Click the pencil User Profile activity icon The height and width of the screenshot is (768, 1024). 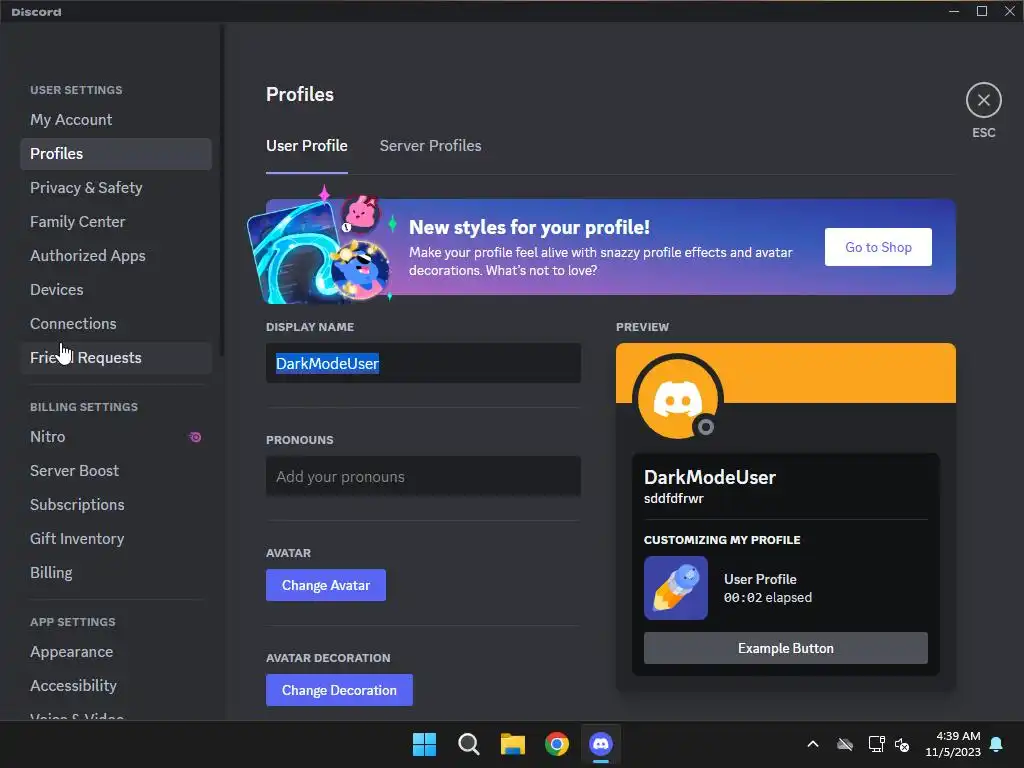[676, 588]
